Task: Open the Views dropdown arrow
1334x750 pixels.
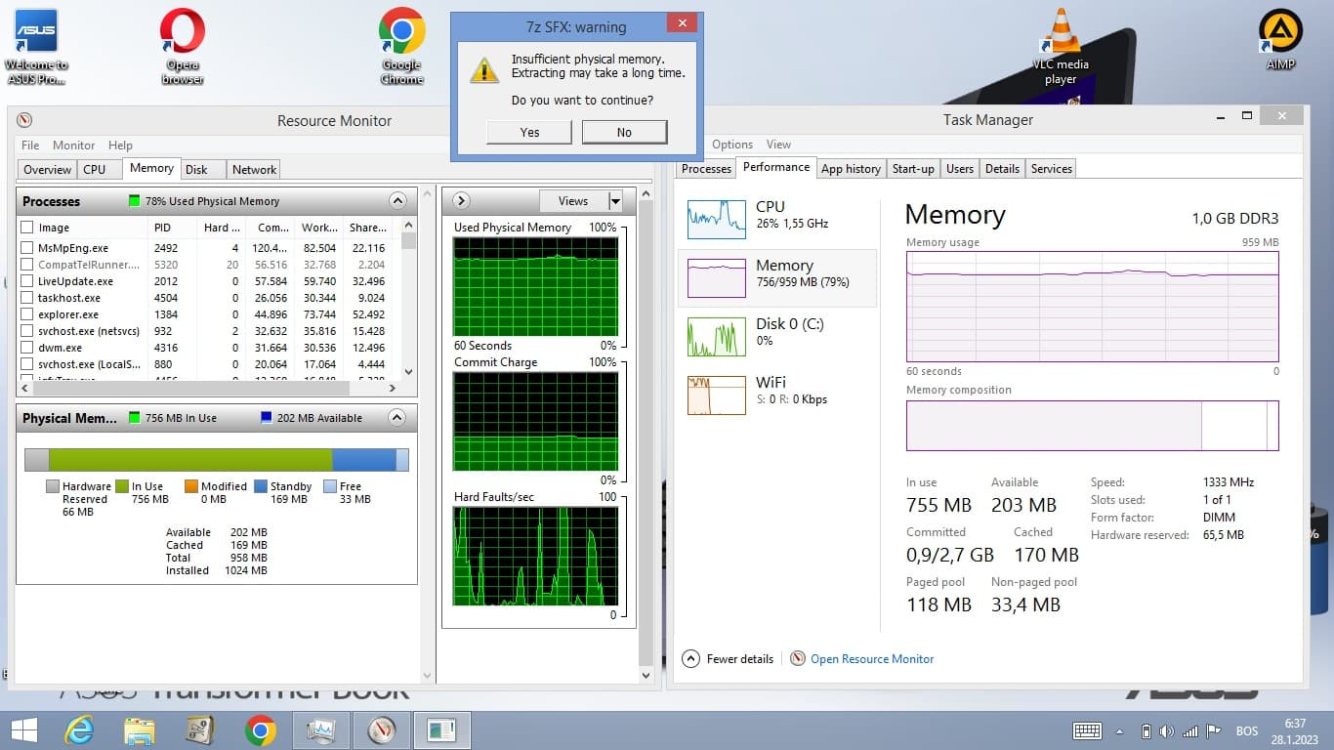Action: click(615, 201)
